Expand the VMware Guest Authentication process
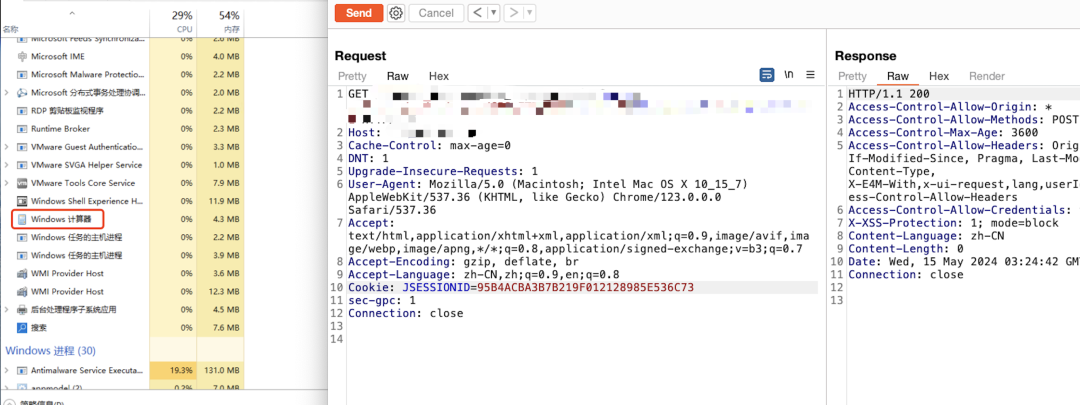1080x405 pixels. [7, 147]
